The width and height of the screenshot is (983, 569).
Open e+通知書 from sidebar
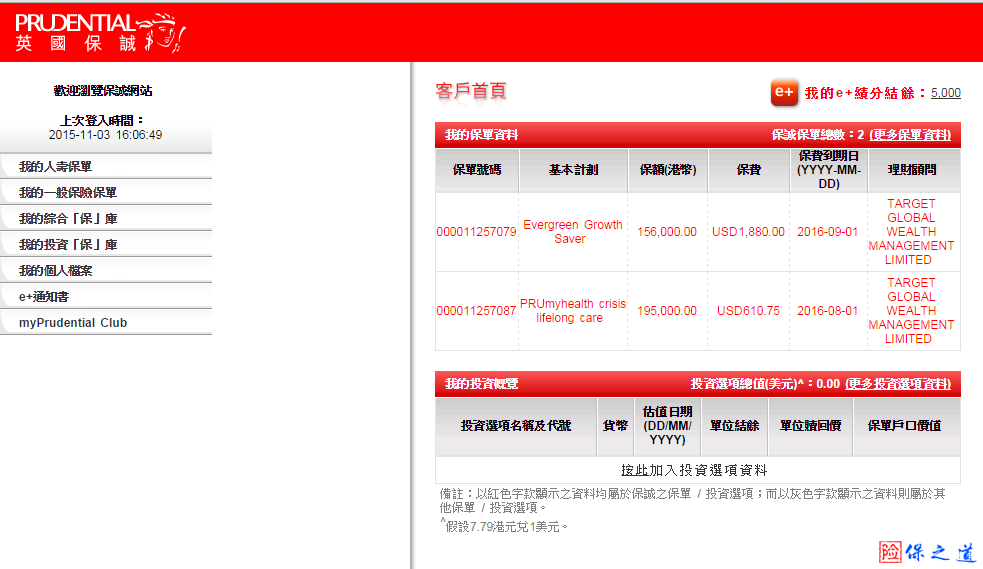pos(106,296)
